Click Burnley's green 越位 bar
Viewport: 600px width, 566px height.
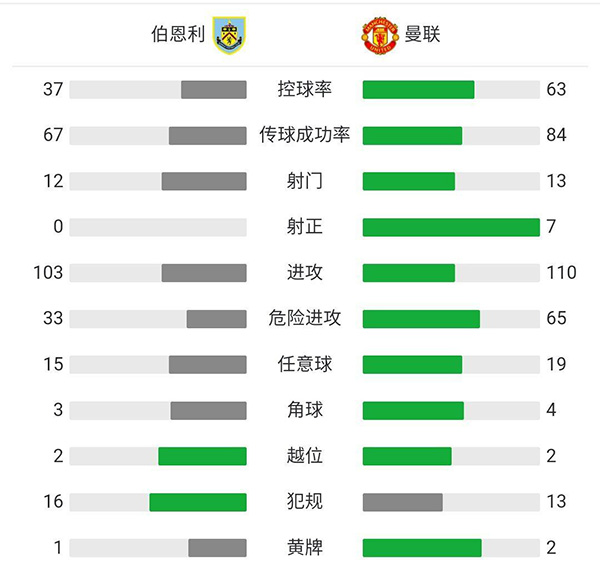(202, 456)
